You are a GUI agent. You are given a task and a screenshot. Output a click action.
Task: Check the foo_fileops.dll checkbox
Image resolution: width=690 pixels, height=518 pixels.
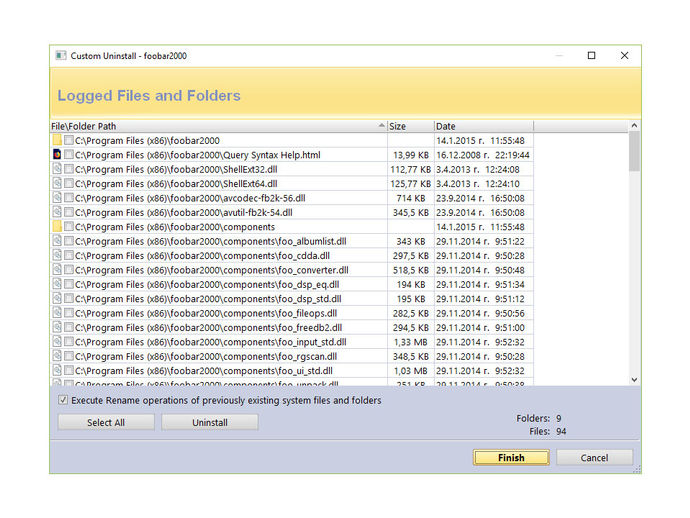69,313
